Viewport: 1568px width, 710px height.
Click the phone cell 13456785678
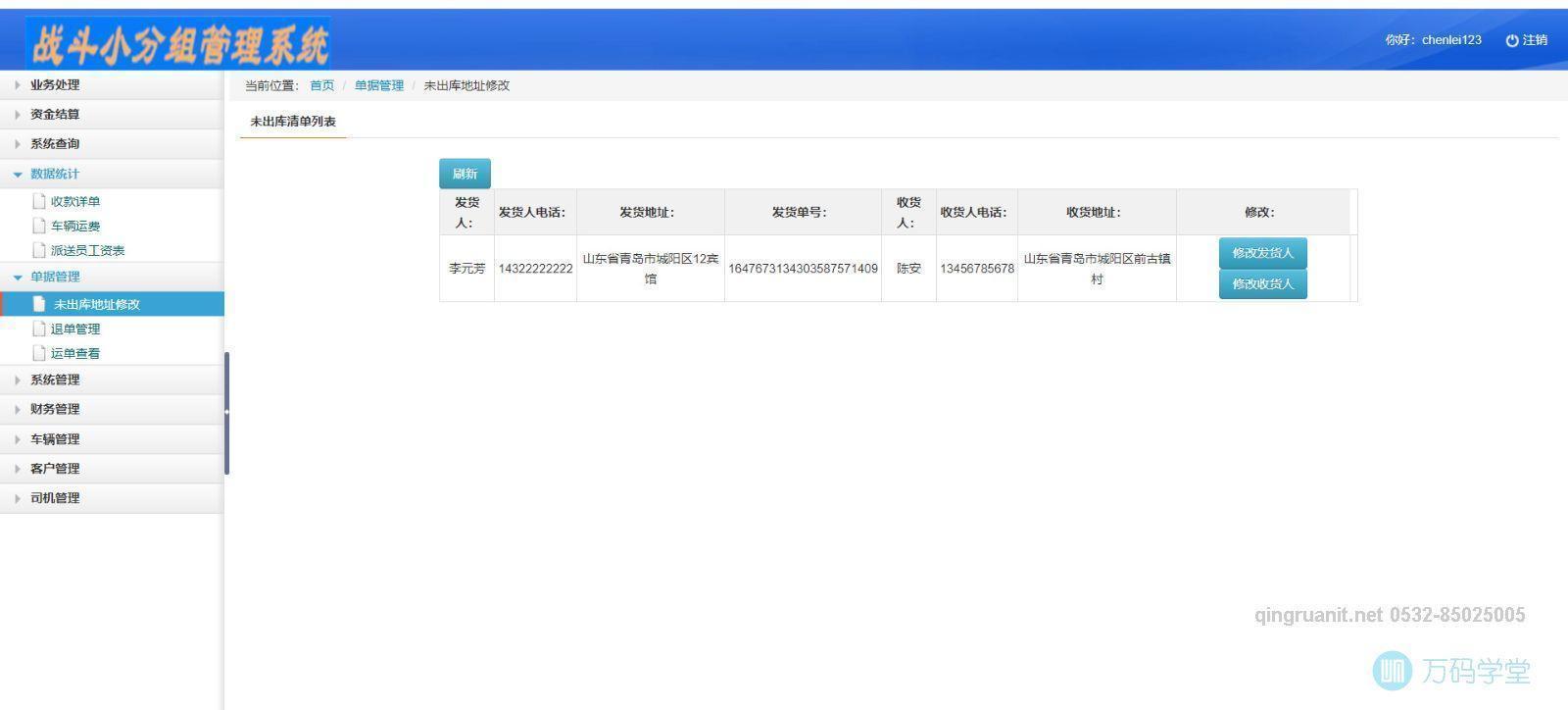[977, 269]
